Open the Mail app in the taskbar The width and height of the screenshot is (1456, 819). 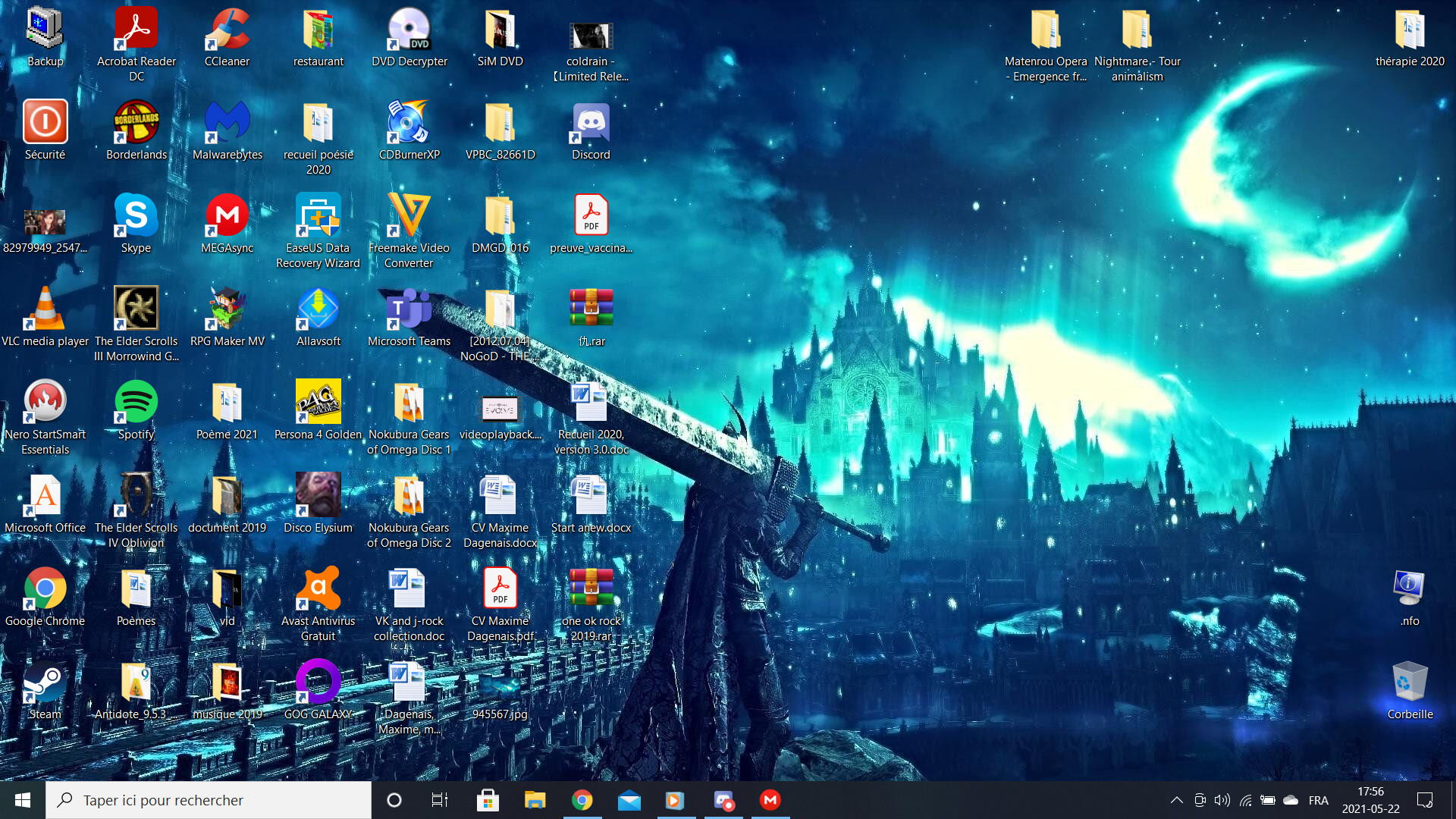[629, 800]
